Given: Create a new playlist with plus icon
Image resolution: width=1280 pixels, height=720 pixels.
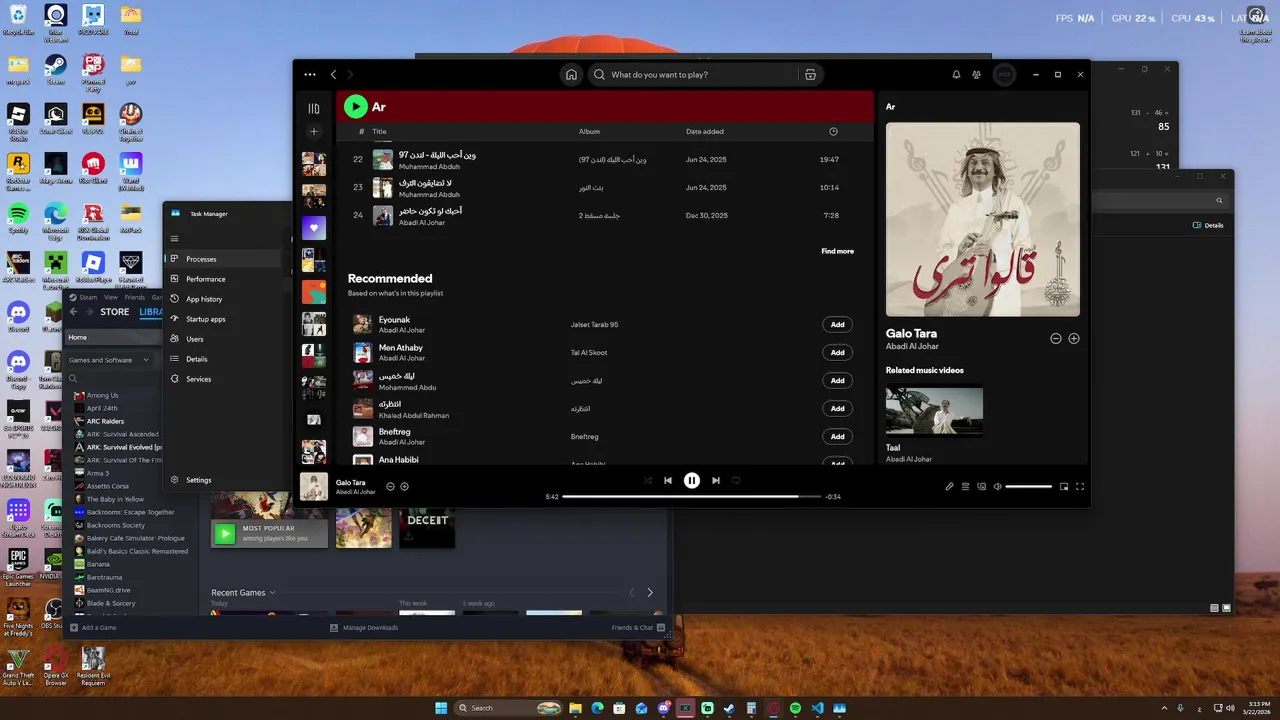Looking at the screenshot, I should click(x=313, y=131).
